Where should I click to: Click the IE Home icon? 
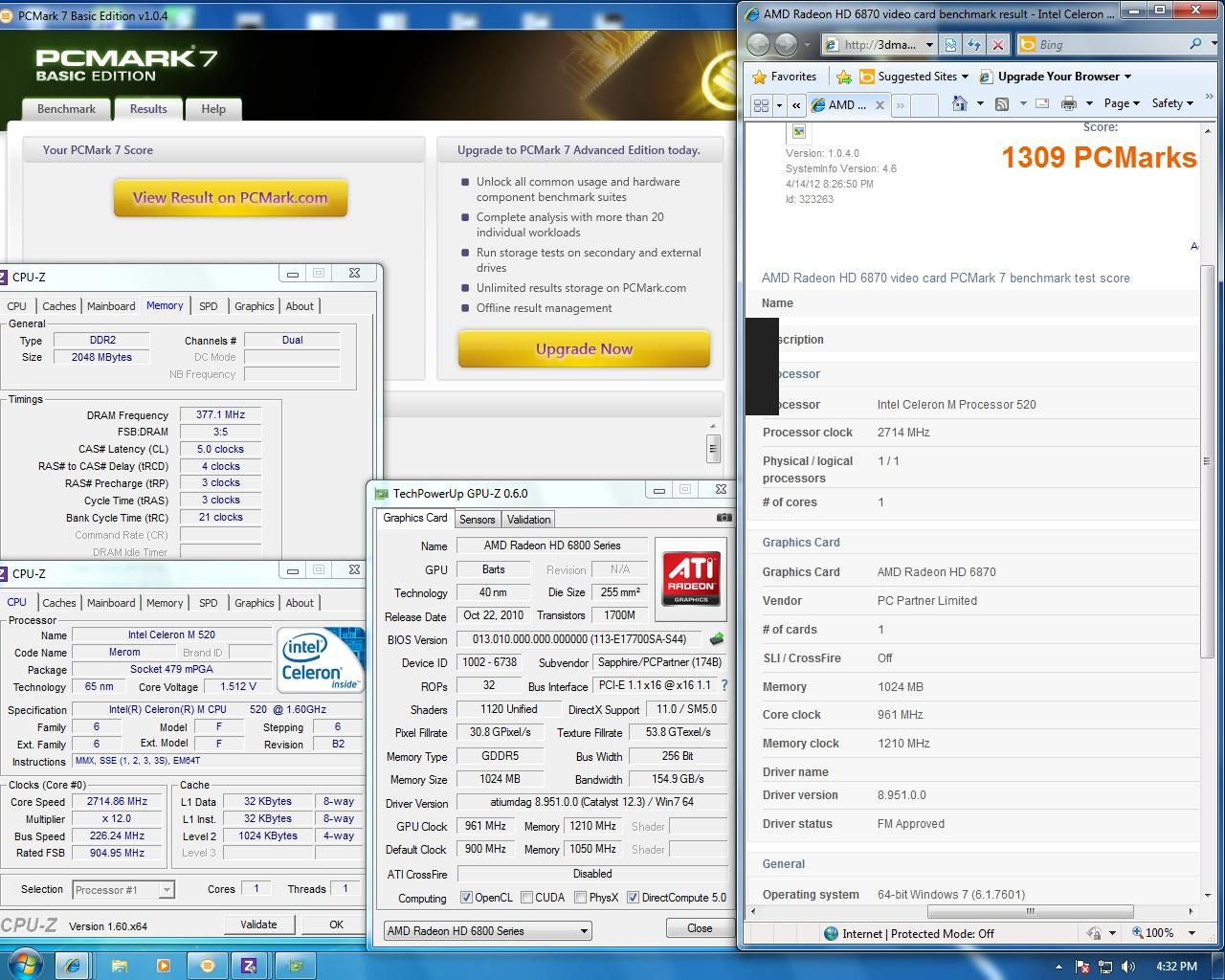pos(960,103)
